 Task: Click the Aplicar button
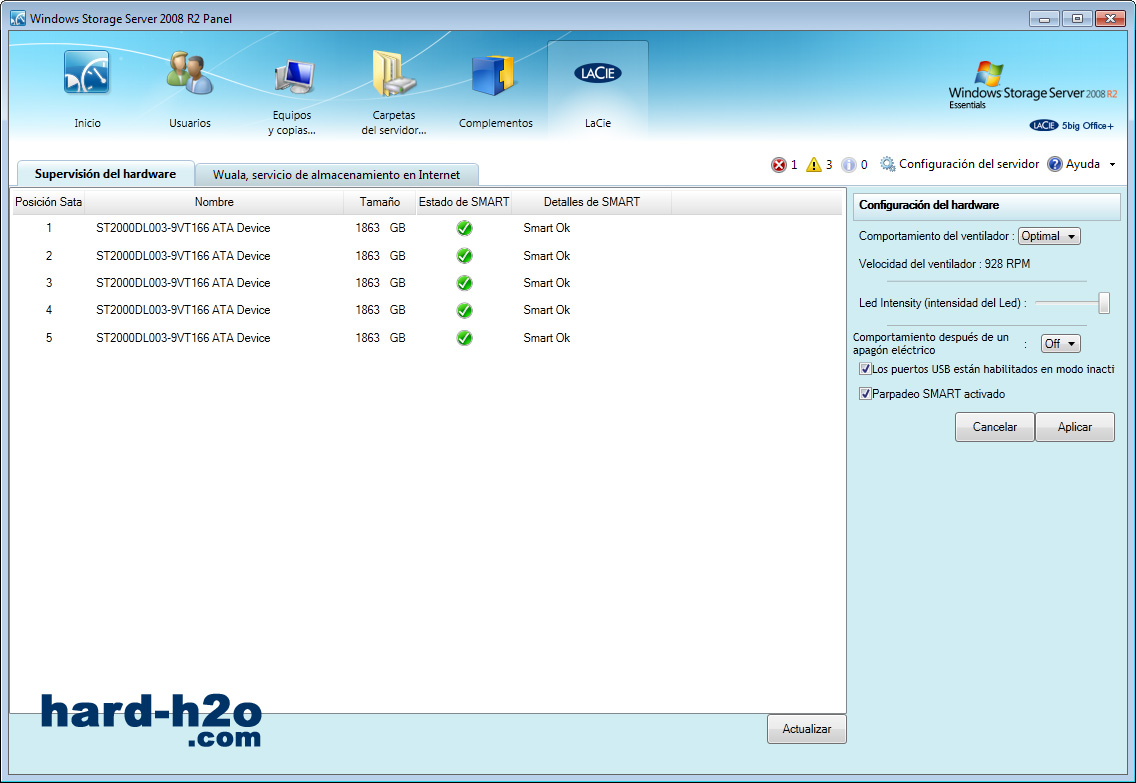point(1074,427)
